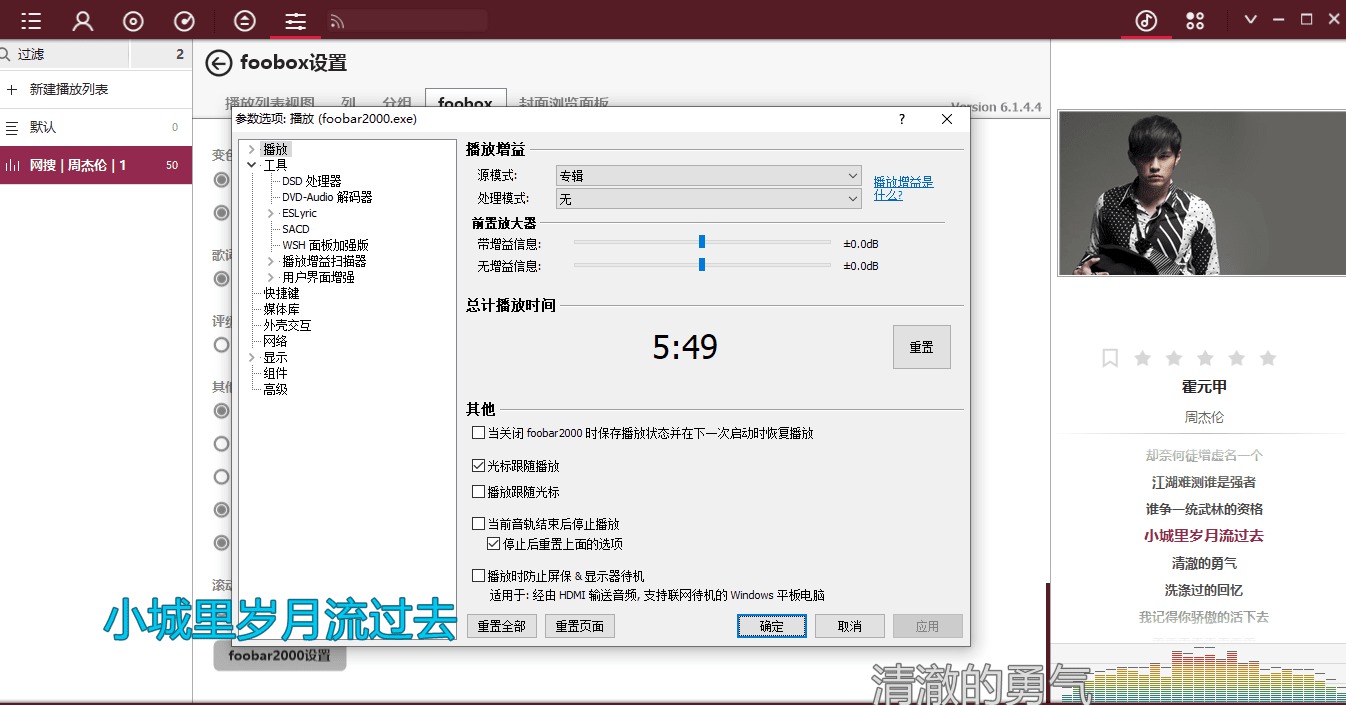
Task: Rate the track four stars
Action: (1237, 358)
